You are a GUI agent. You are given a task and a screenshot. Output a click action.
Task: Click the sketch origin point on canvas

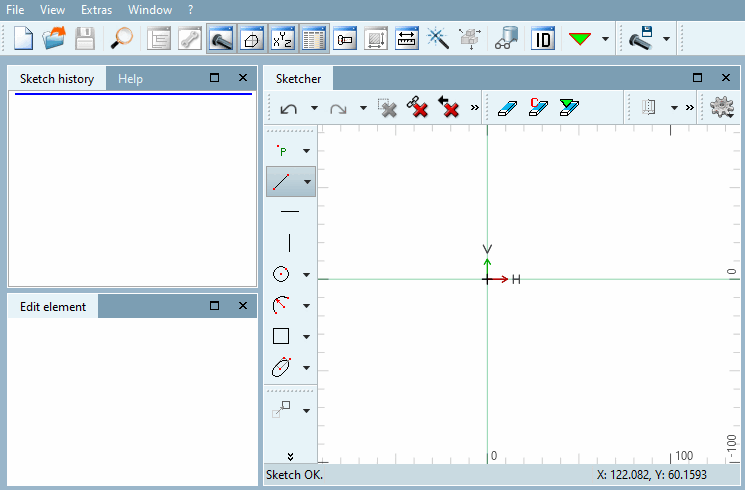[x=487, y=279]
